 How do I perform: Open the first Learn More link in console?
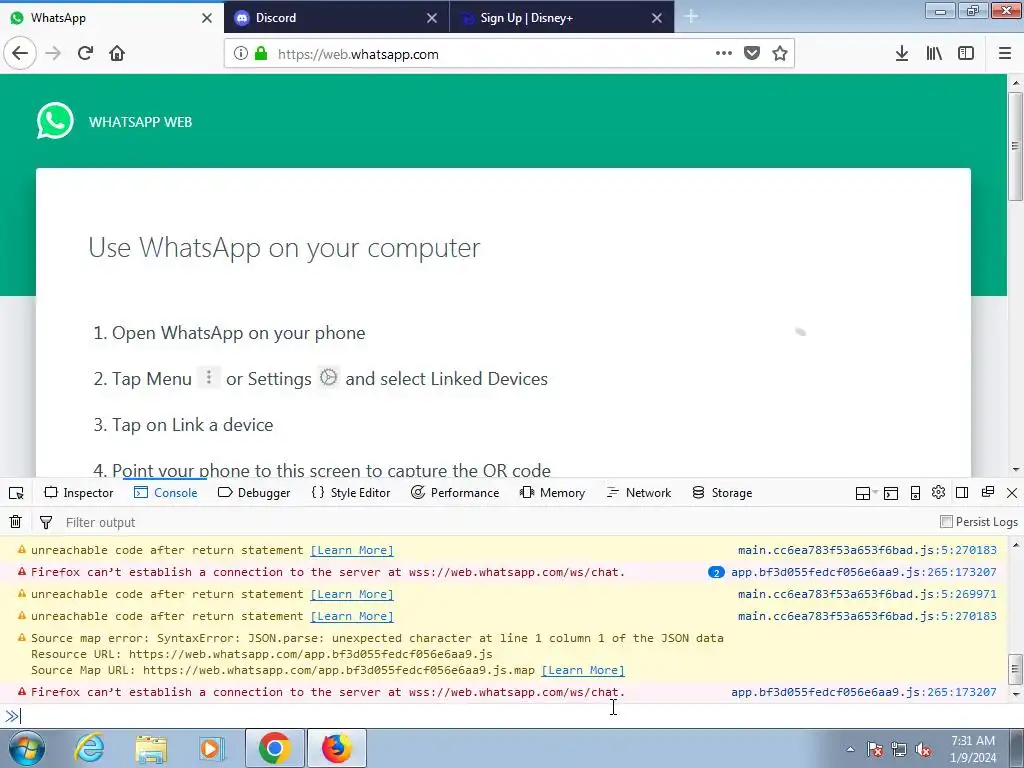(352, 551)
